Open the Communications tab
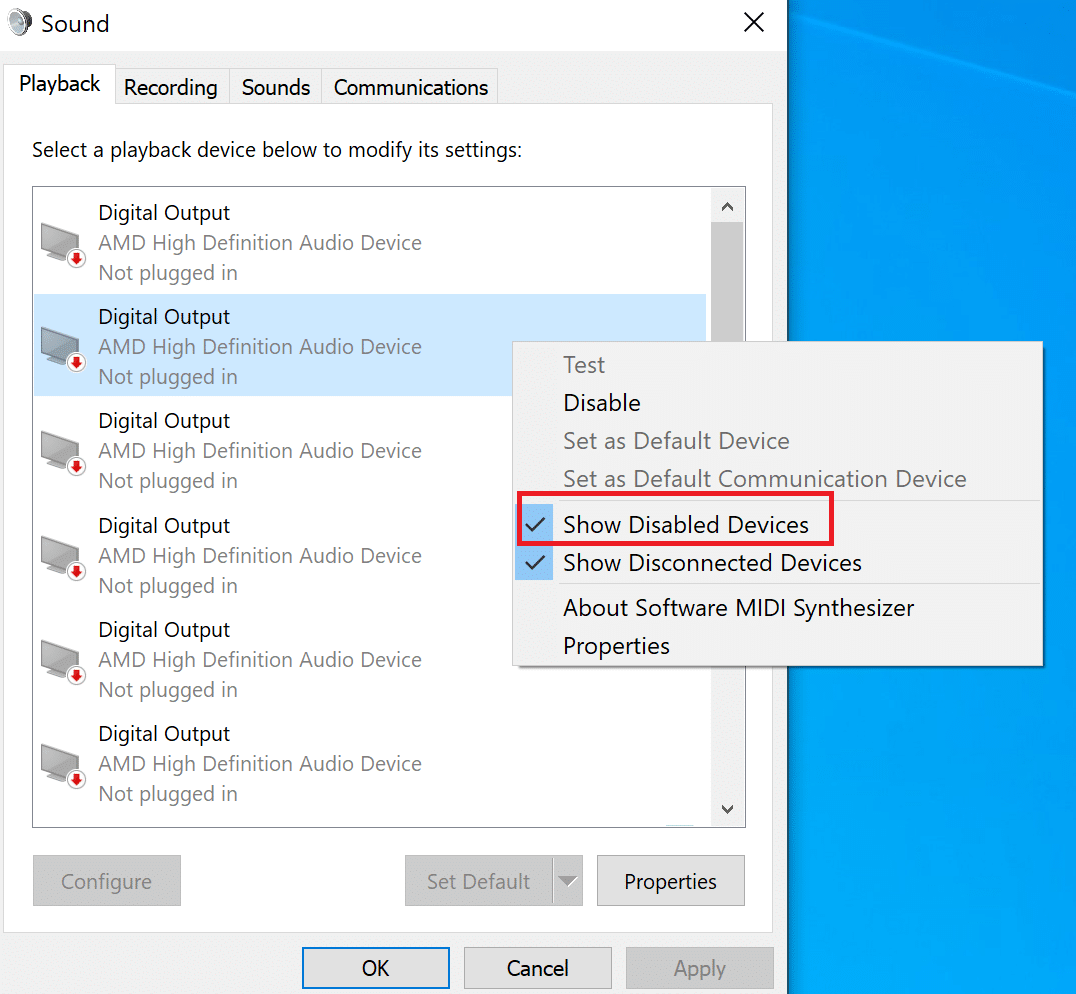 click(x=411, y=88)
